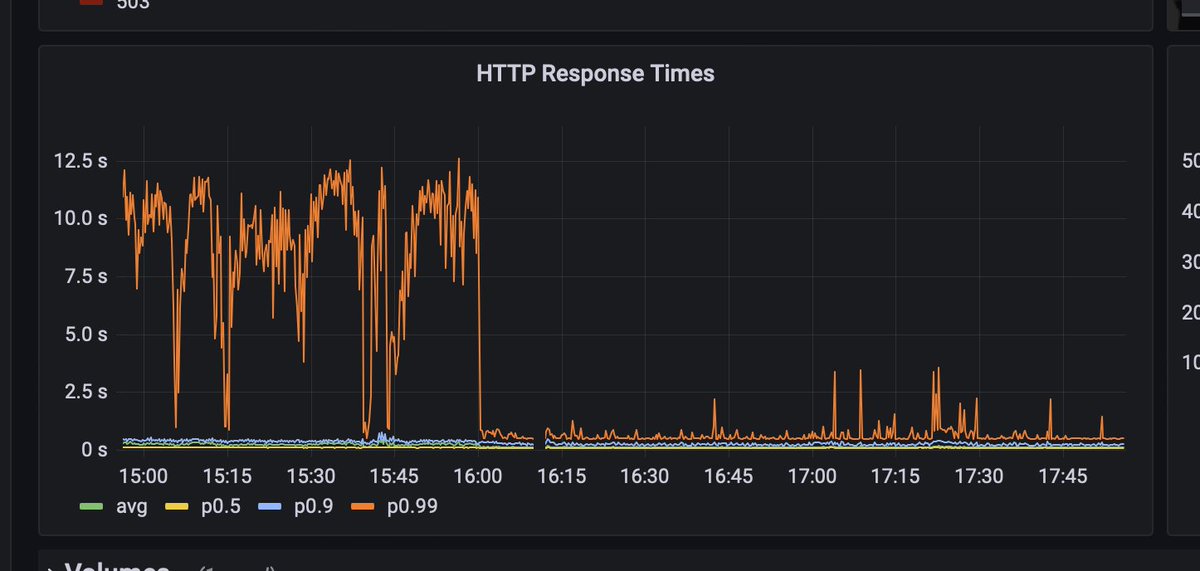Click the 17:00 time axis label

click(812, 477)
